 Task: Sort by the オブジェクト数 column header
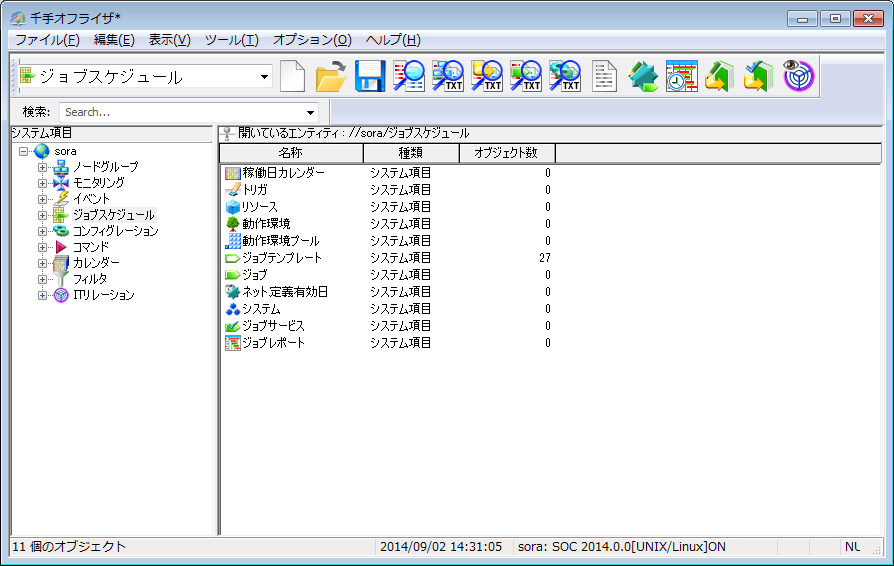[x=507, y=153]
